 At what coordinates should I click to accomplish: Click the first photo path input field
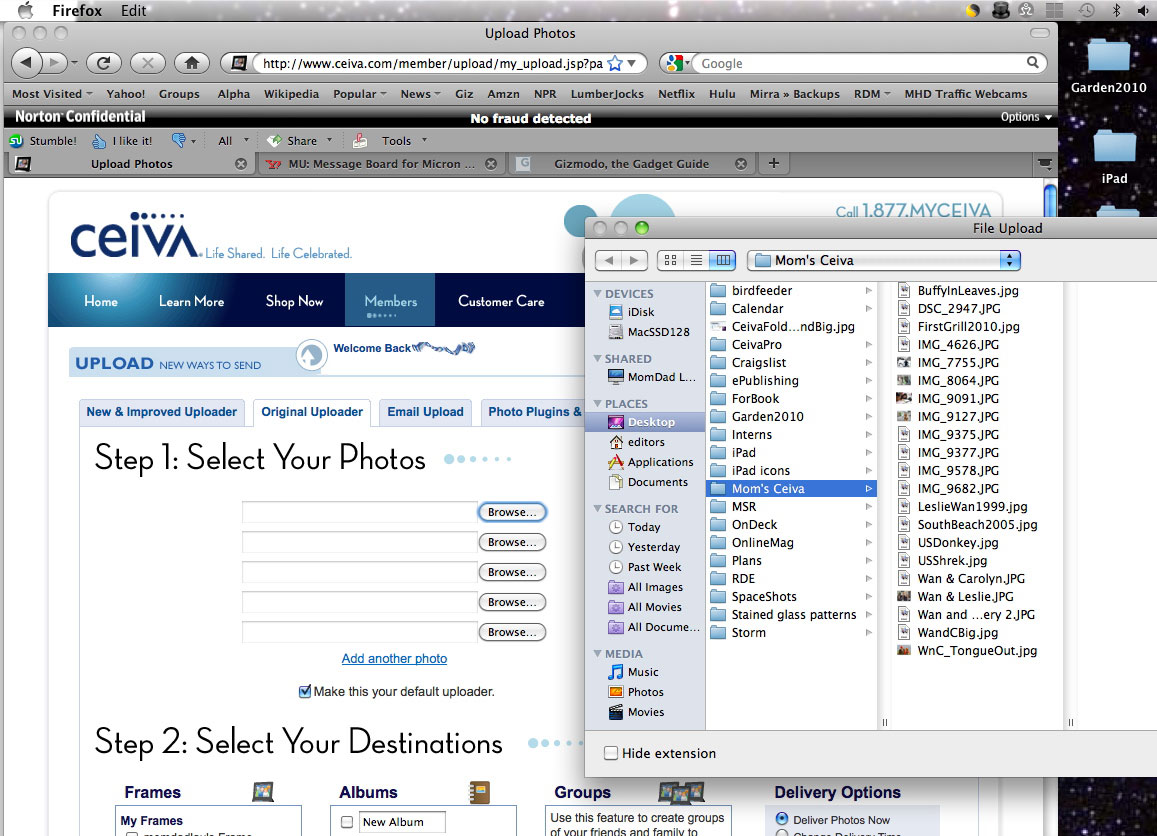[359, 512]
